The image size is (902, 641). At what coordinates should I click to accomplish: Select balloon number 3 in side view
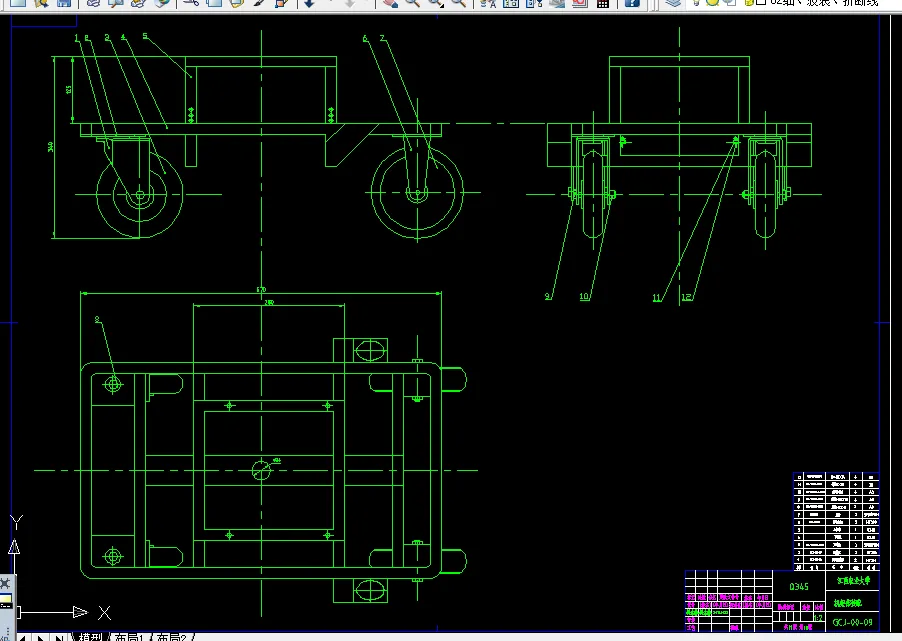[107, 37]
